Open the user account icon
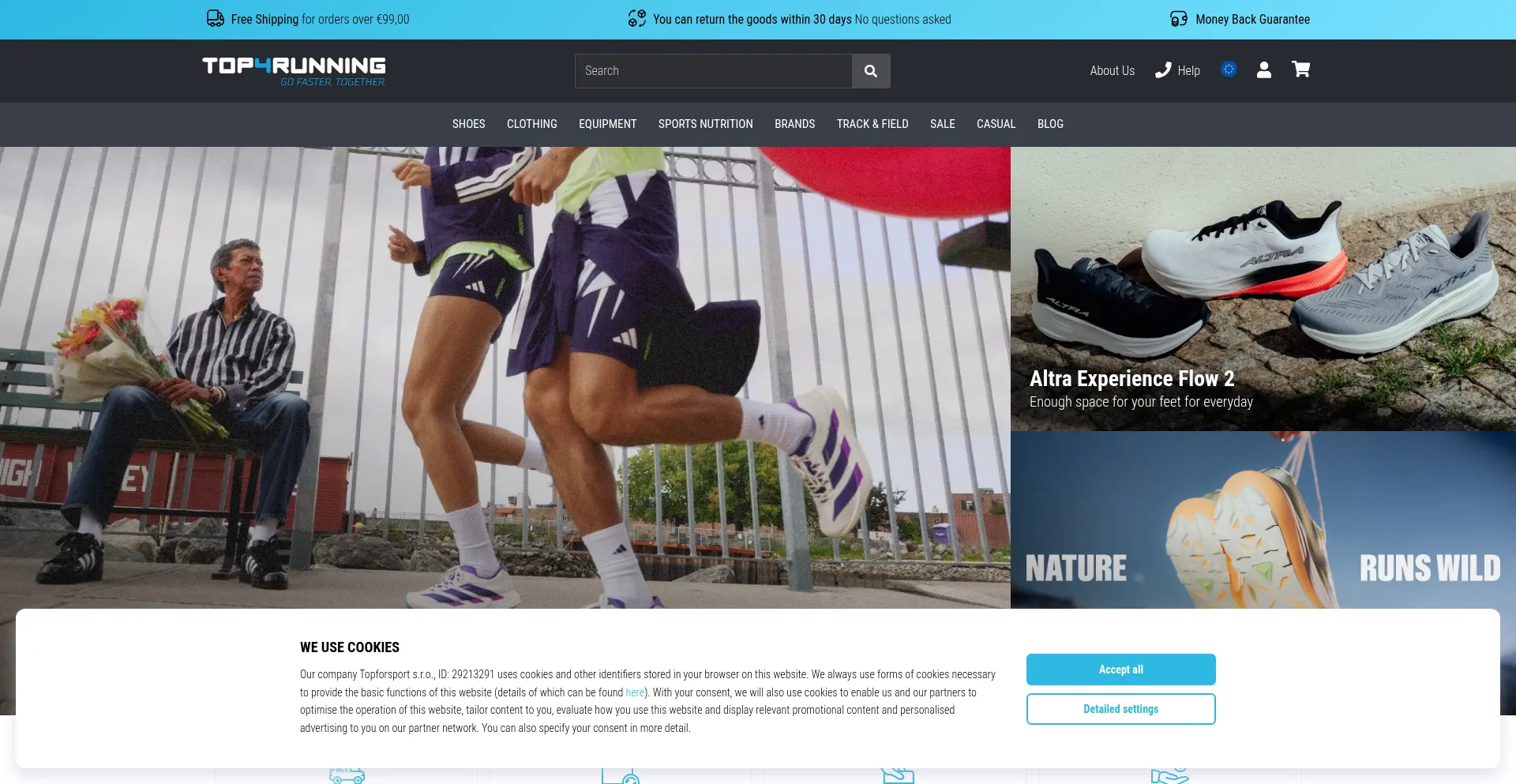Screen dimensions: 1516x784 [x=1263, y=70]
